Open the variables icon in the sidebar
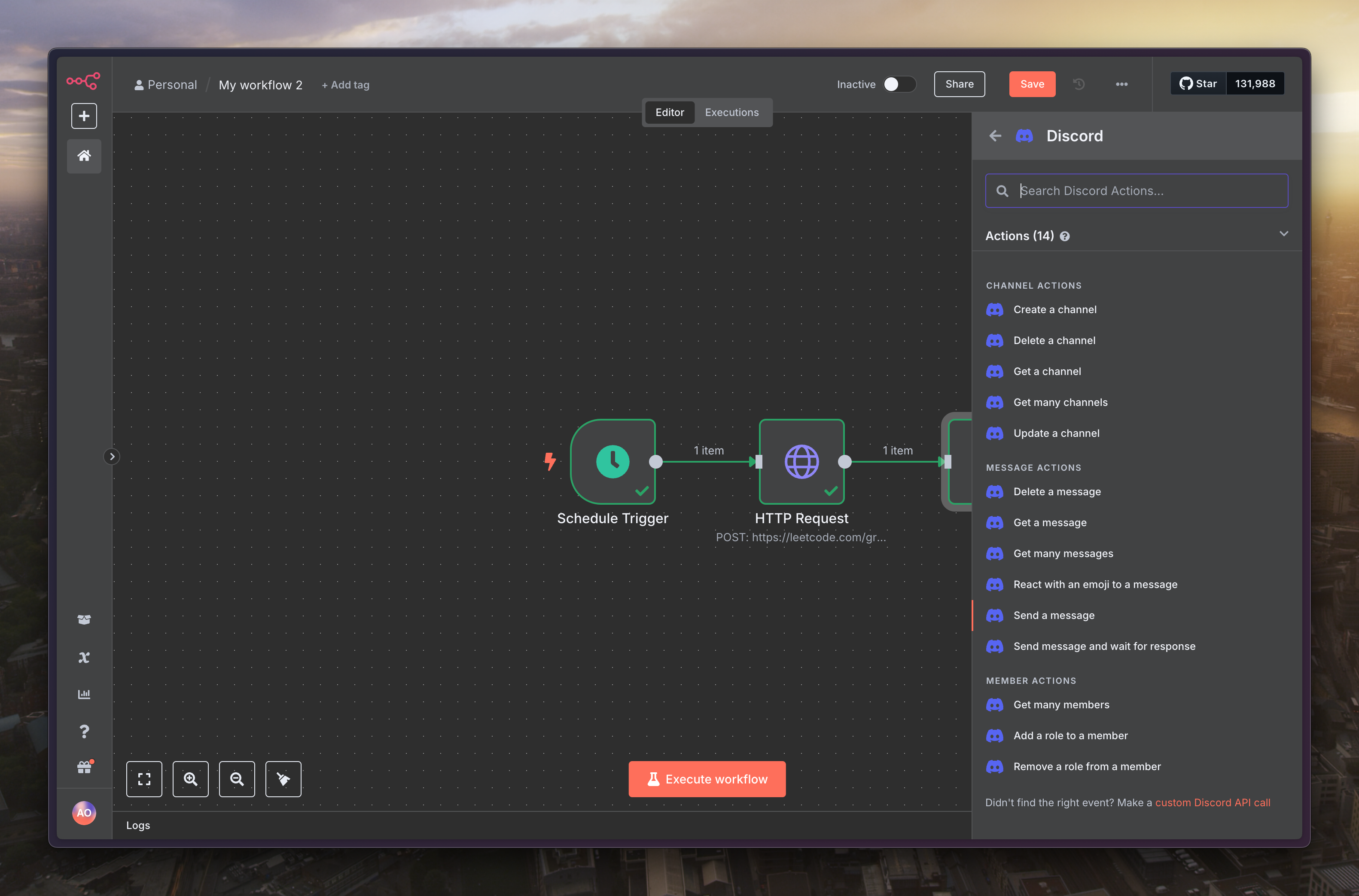This screenshot has width=1359, height=896. click(x=84, y=657)
